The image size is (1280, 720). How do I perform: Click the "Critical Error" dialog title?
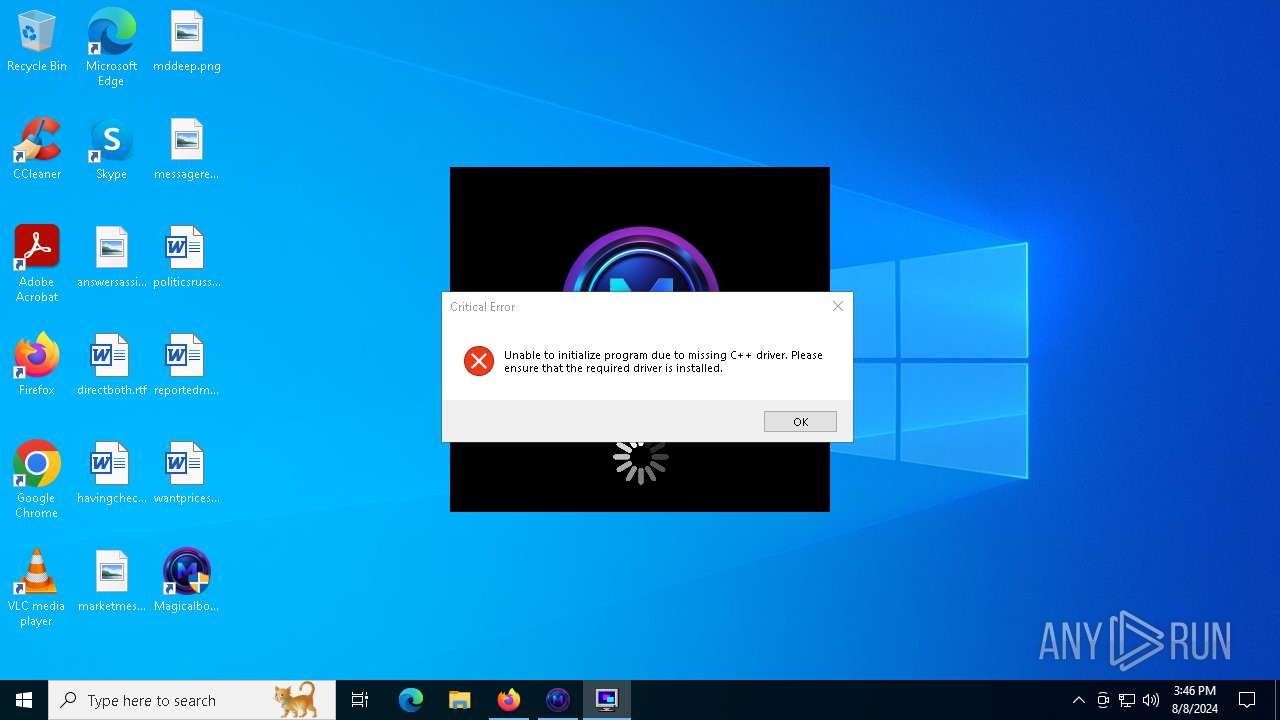click(x=483, y=307)
